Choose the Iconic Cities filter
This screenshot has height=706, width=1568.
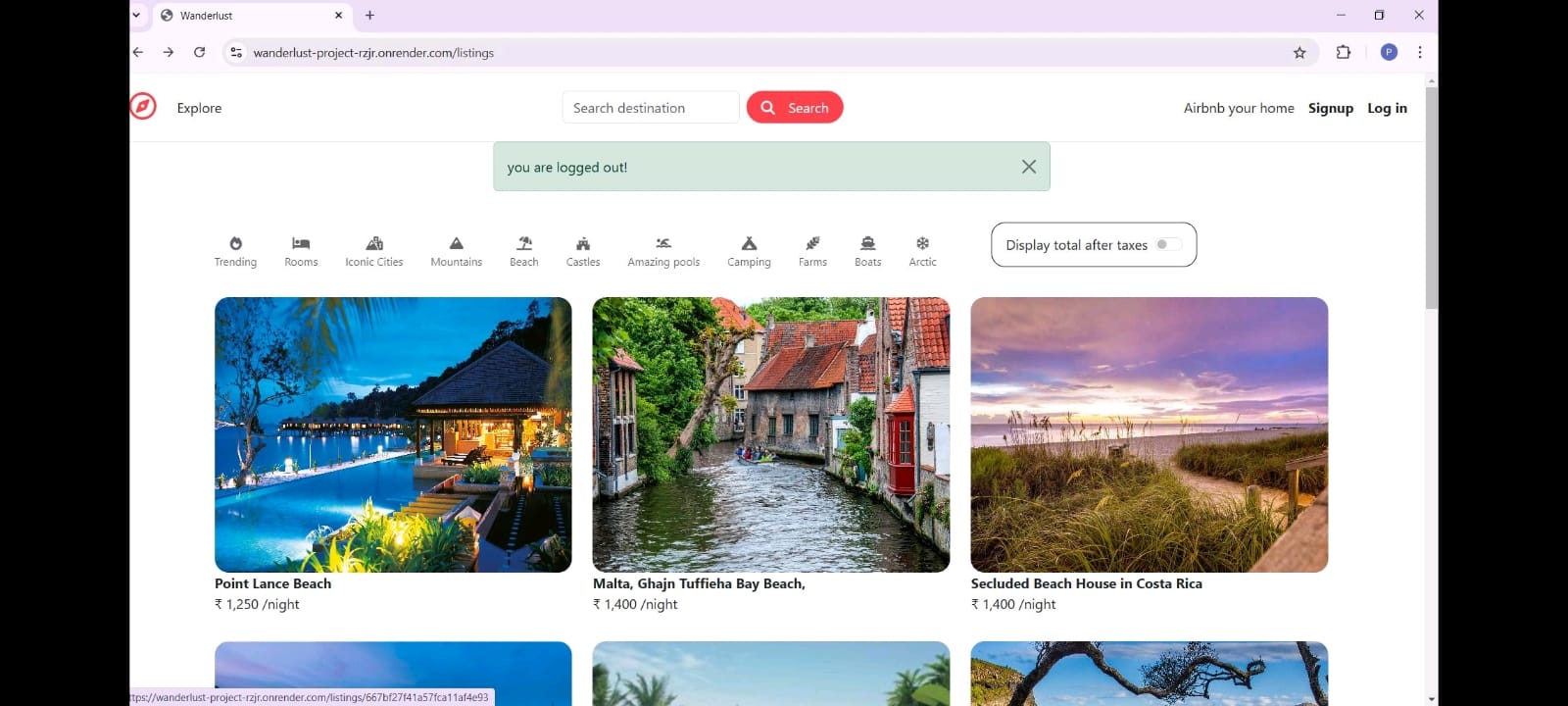(x=374, y=252)
